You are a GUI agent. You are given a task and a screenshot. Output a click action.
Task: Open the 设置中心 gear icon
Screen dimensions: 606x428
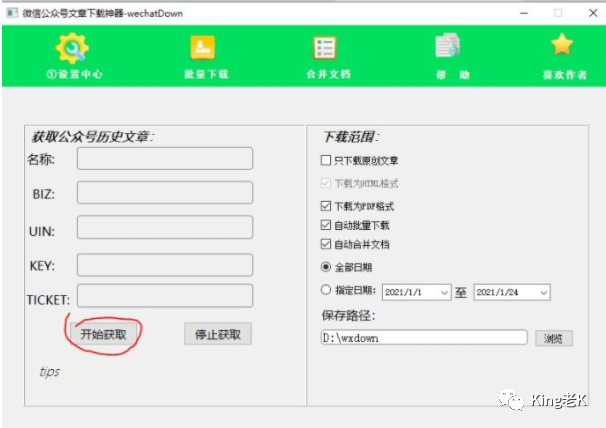(x=72, y=48)
